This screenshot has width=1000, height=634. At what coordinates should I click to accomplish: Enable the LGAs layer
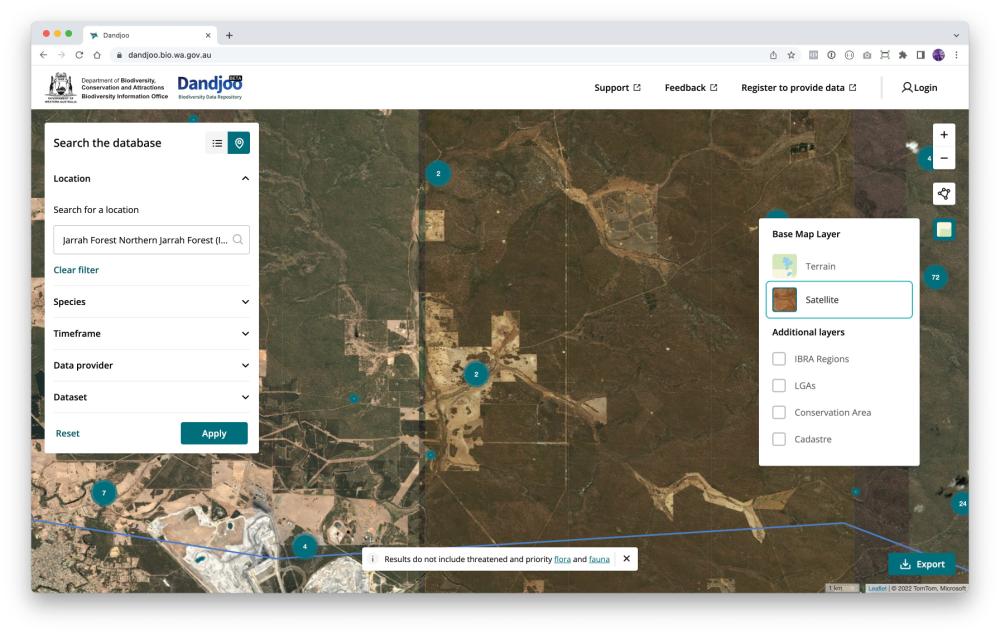point(779,385)
